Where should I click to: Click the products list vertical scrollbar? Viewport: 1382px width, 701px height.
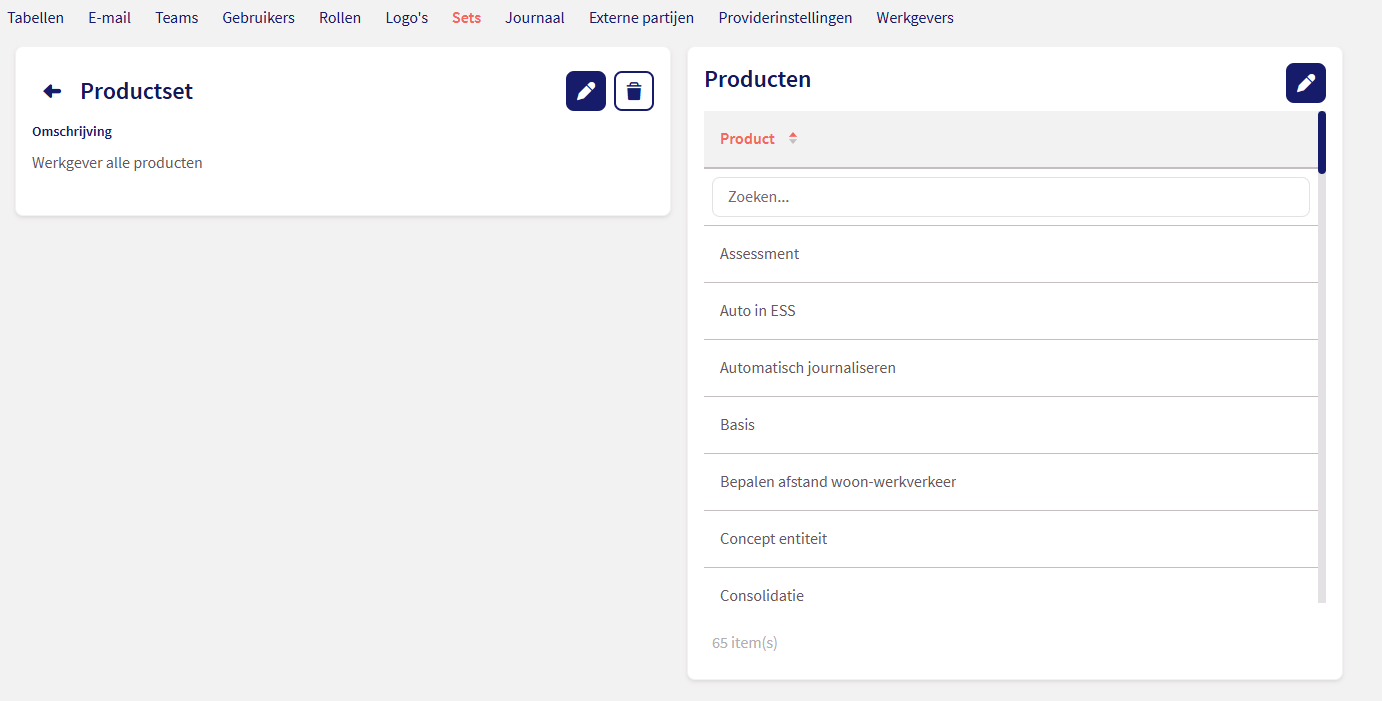[x=1322, y=400]
